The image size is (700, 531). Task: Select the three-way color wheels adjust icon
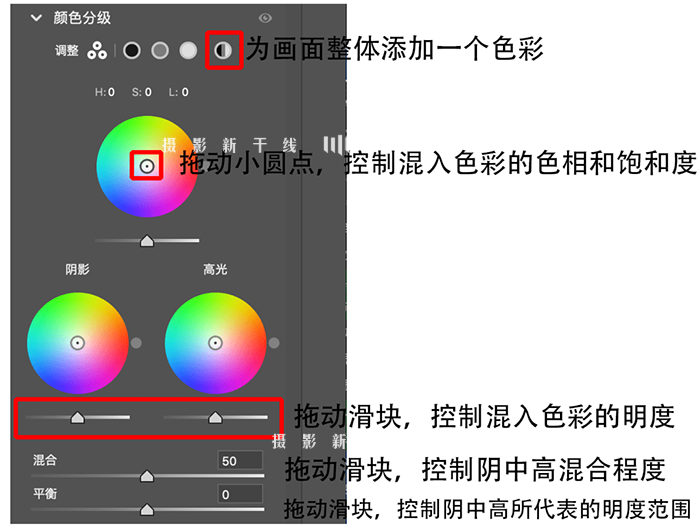[97, 50]
